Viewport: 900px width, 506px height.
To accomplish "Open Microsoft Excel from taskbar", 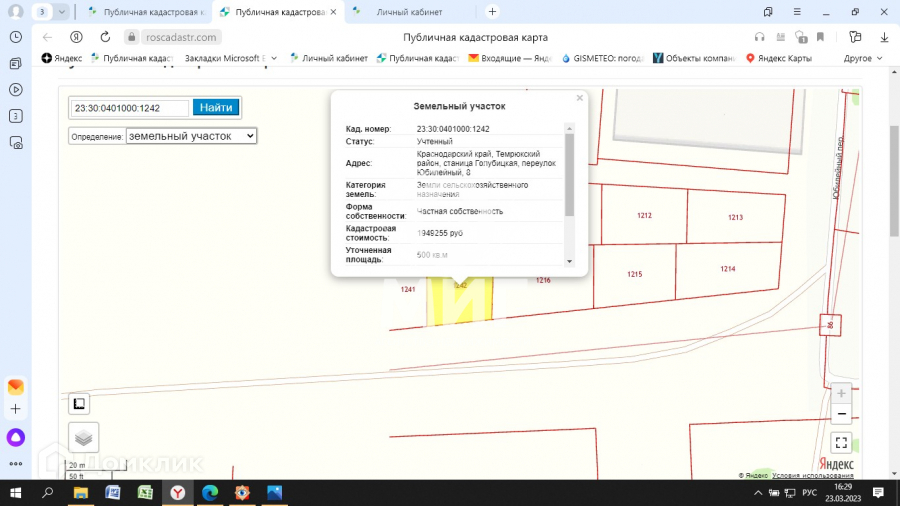I will tap(145, 493).
